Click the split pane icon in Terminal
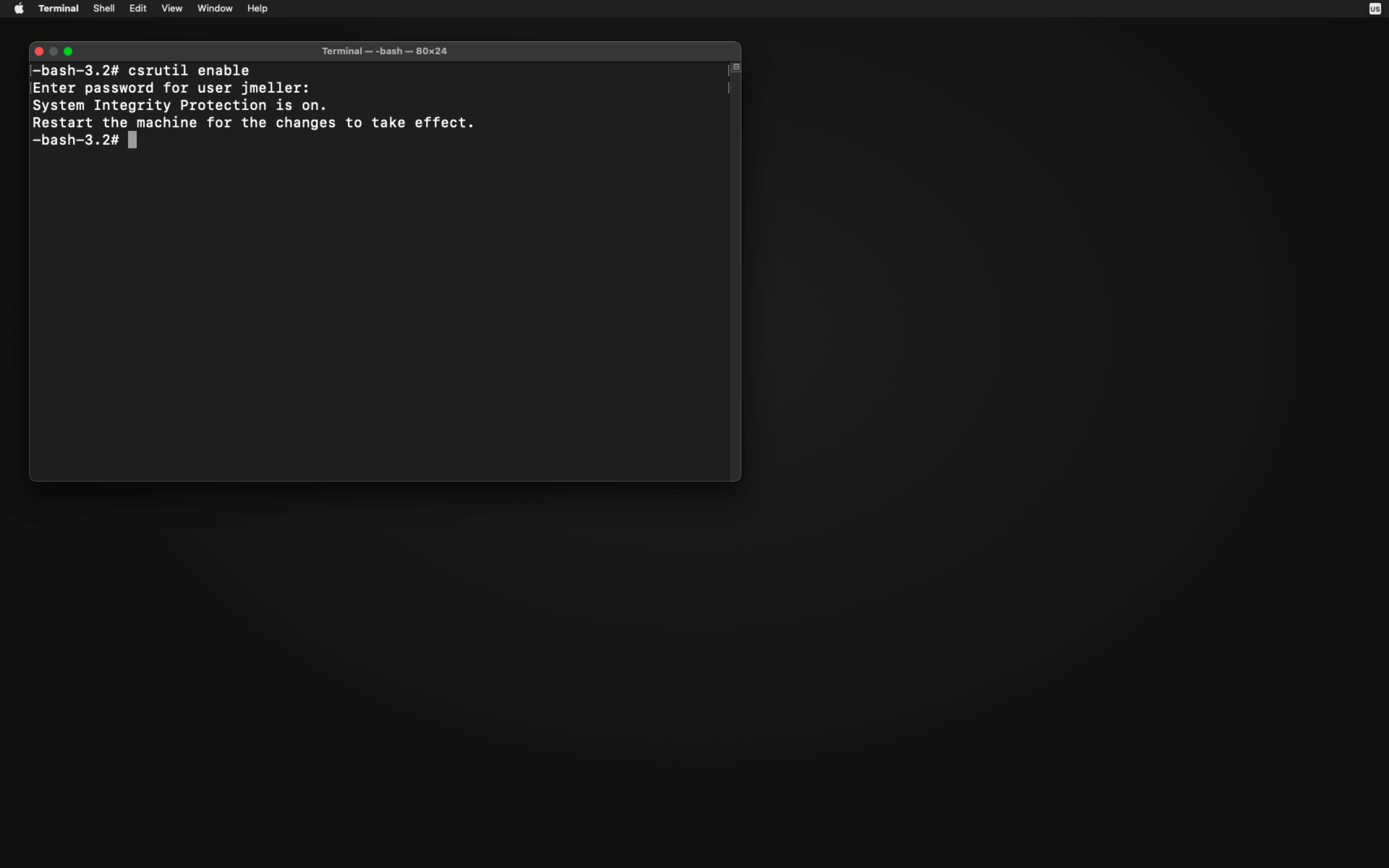 736,67
